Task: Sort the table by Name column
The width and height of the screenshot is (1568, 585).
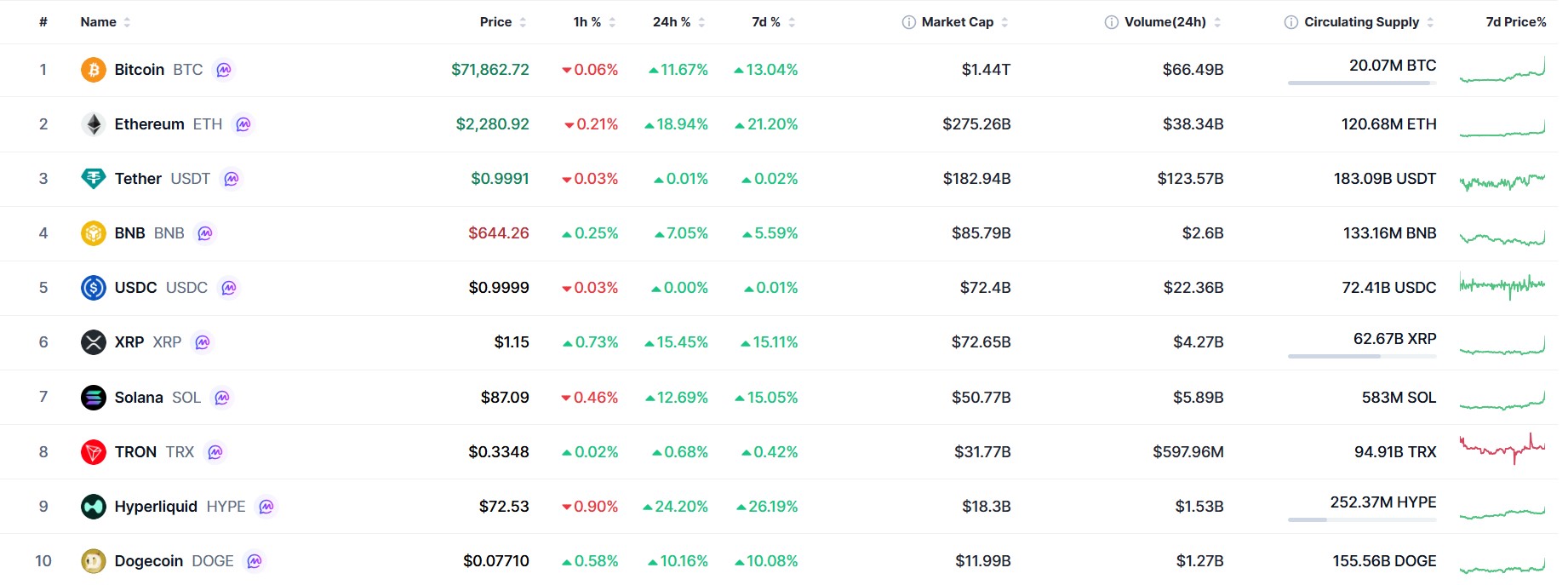Action: click(106, 22)
